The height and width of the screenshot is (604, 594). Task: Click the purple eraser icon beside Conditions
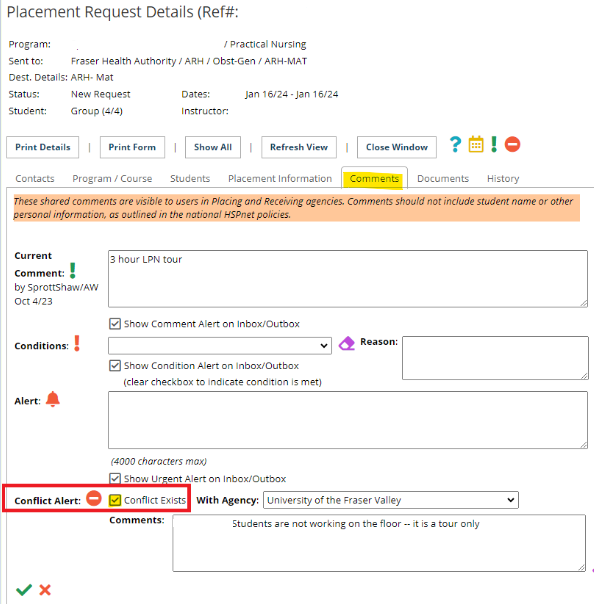[x=347, y=343]
